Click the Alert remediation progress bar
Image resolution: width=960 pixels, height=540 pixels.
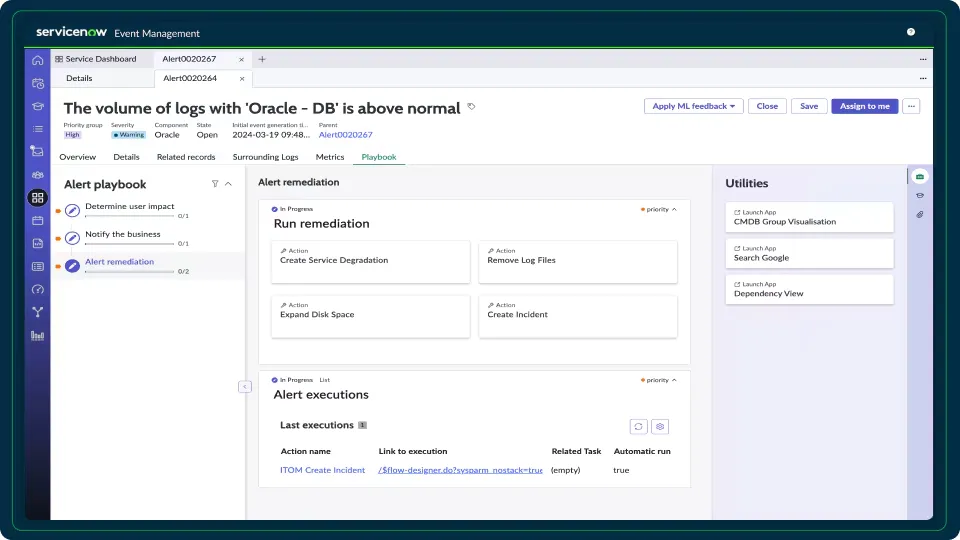(x=129, y=271)
